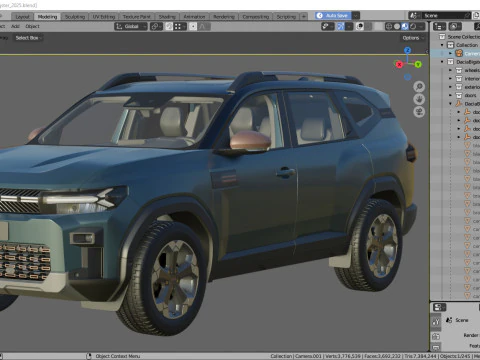Open object types visibility selector
The width and height of the screenshot is (480, 360).
(x=328, y=26)
